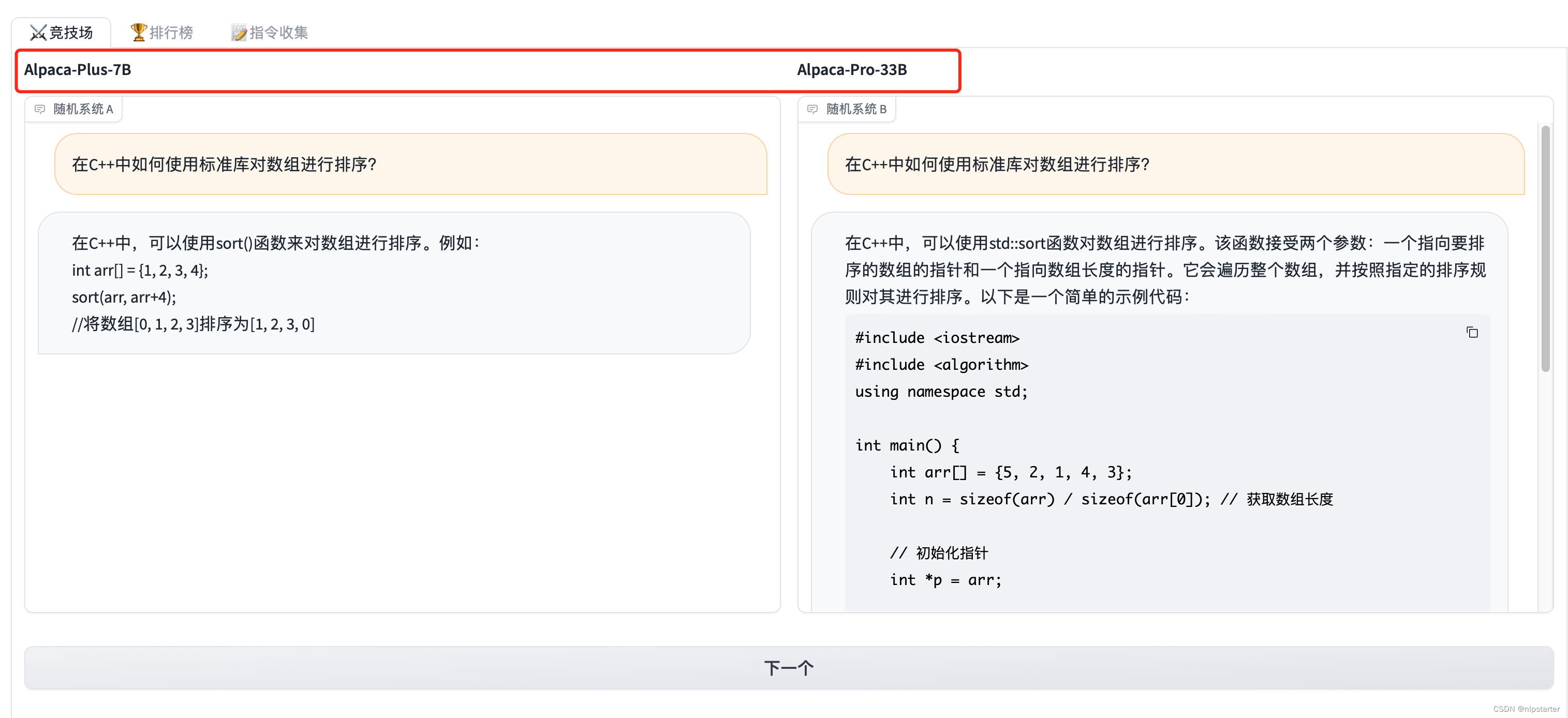Switch to the 排行榜 tab
The width and height of the screenshot is (1568, 718).
170,32
